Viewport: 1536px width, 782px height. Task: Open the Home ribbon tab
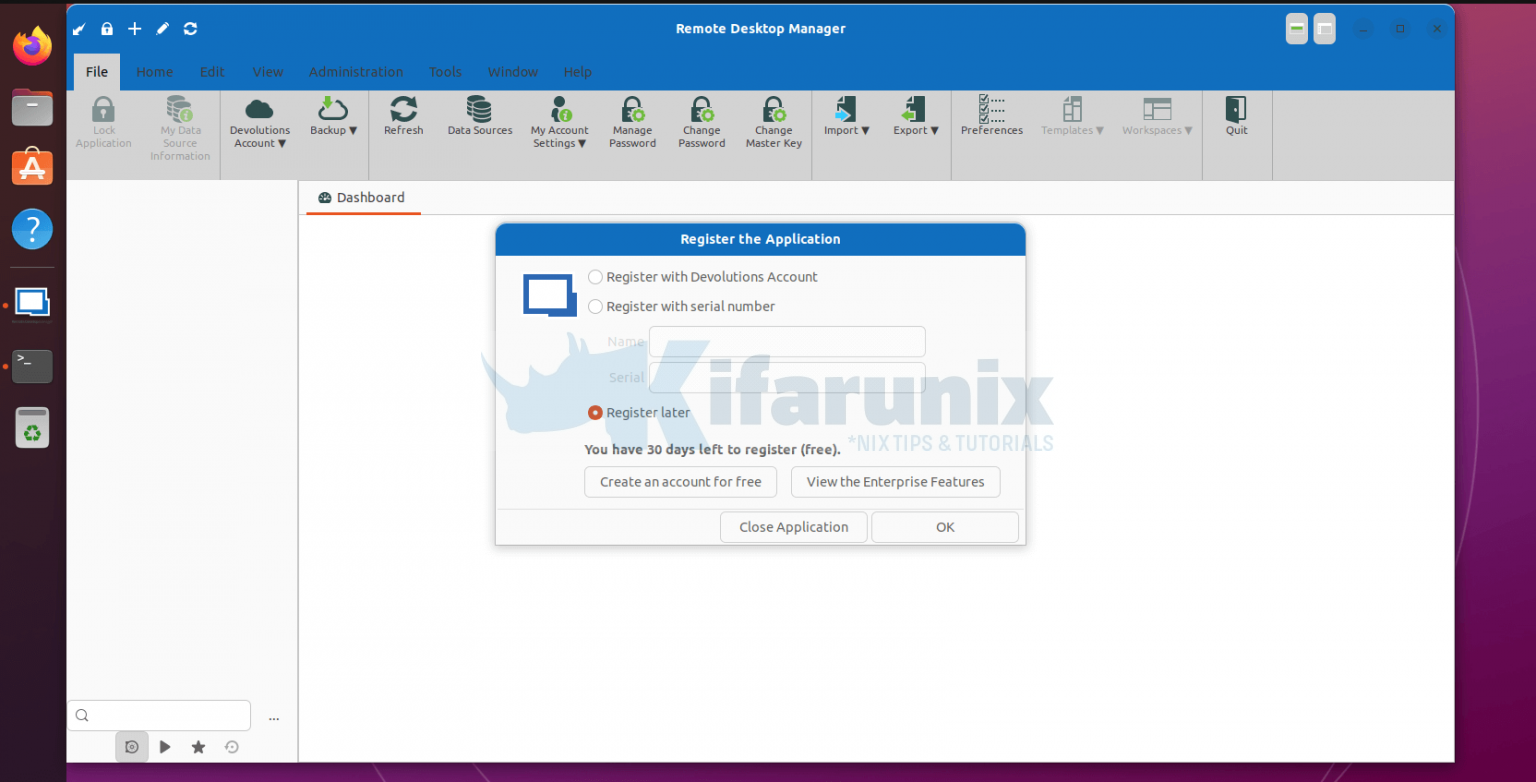tap(155, 72)
